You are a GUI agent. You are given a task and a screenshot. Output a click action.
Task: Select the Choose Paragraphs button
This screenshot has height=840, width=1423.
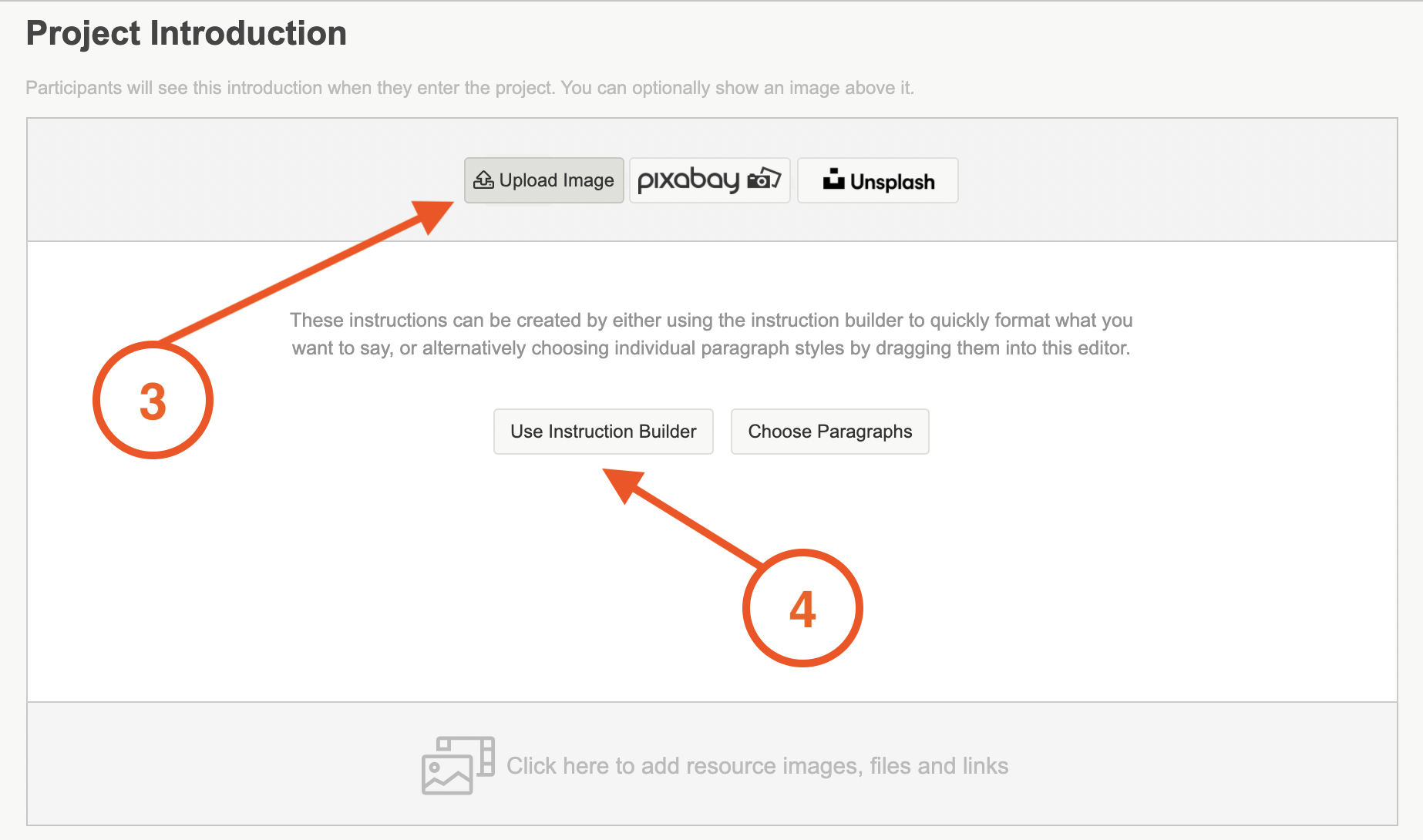829,432
